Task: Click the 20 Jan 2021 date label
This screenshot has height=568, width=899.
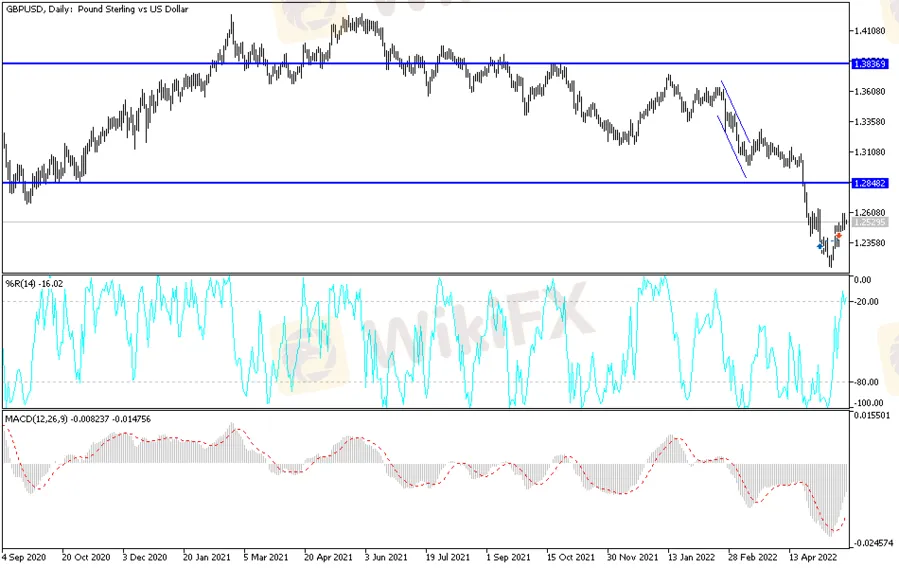Action: click(x=207, y=557)
